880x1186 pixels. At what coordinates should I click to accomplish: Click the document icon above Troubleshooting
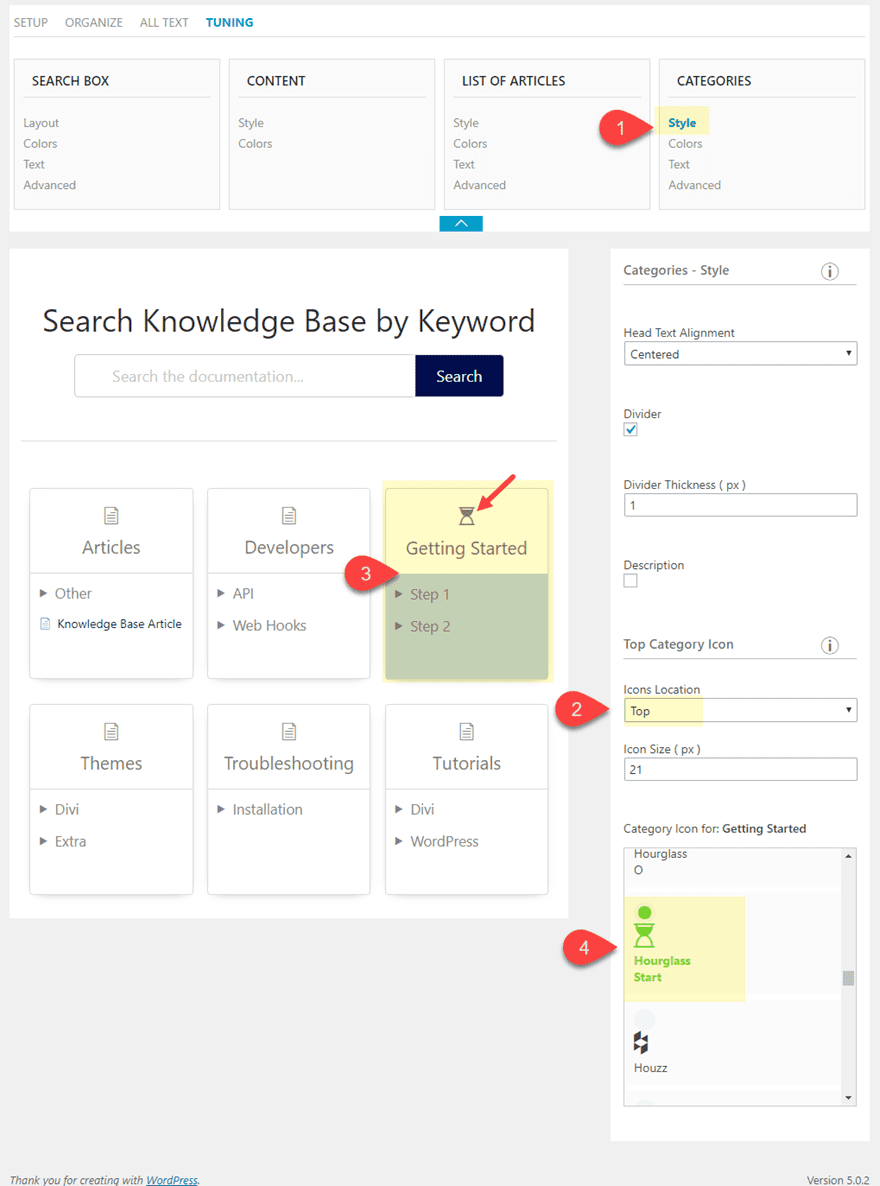288,730
